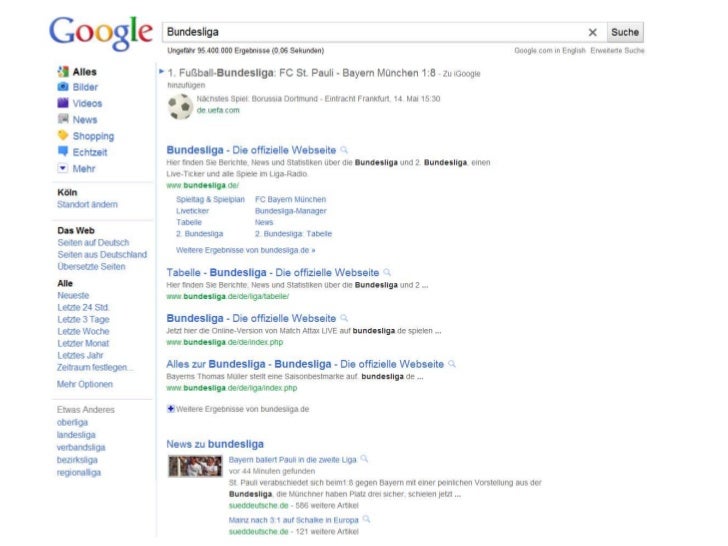Click Zeitraum festlegen link
The width and height of the screenshot is (728, 546).
pyautogui.click(x=95, y=367)
